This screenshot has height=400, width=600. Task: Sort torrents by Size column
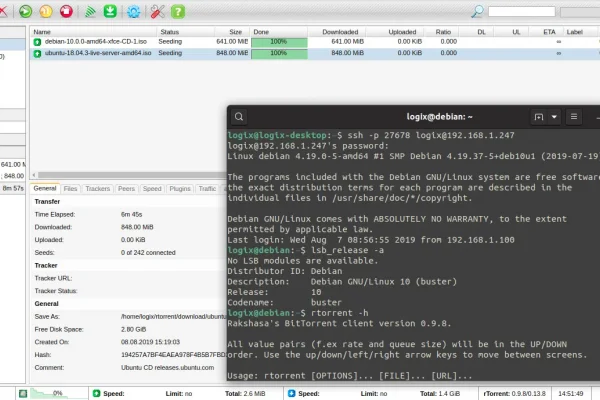tap(232, 32)
